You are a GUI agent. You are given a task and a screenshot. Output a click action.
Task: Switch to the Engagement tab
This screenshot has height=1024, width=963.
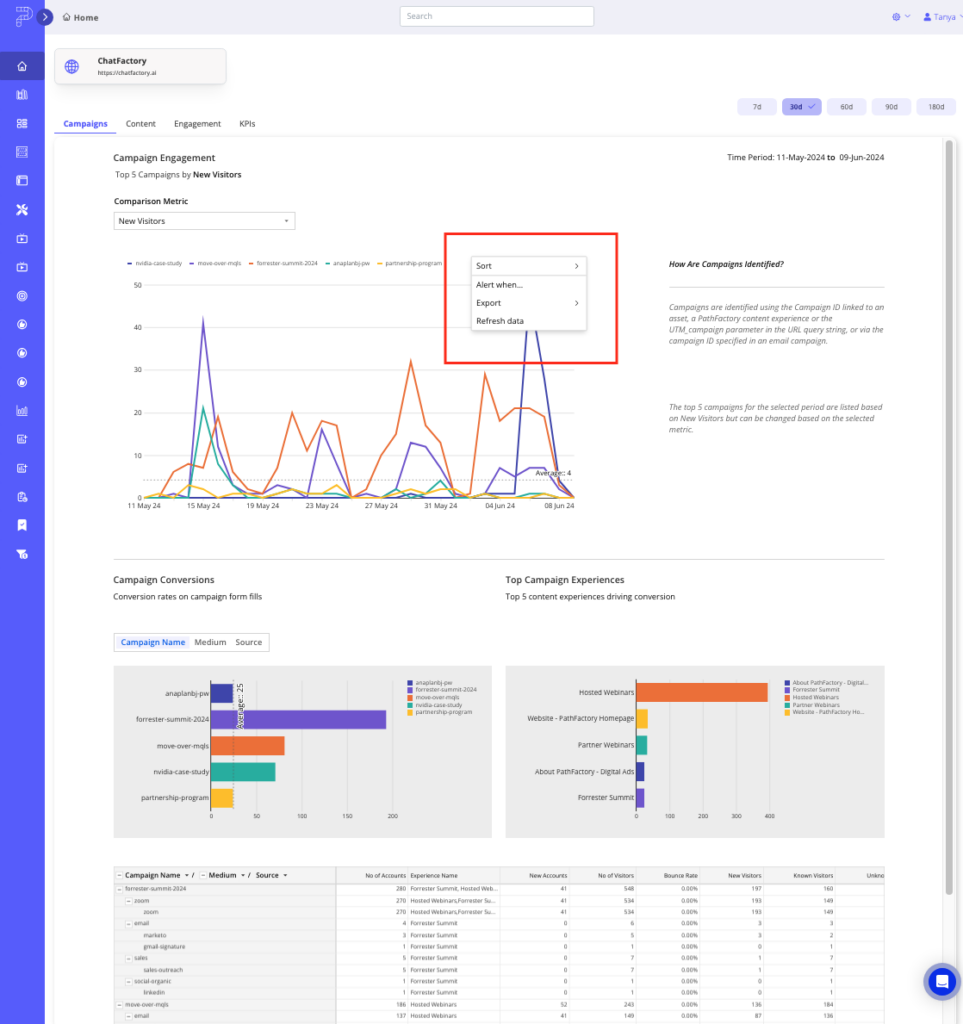click(x=197, y=123)
